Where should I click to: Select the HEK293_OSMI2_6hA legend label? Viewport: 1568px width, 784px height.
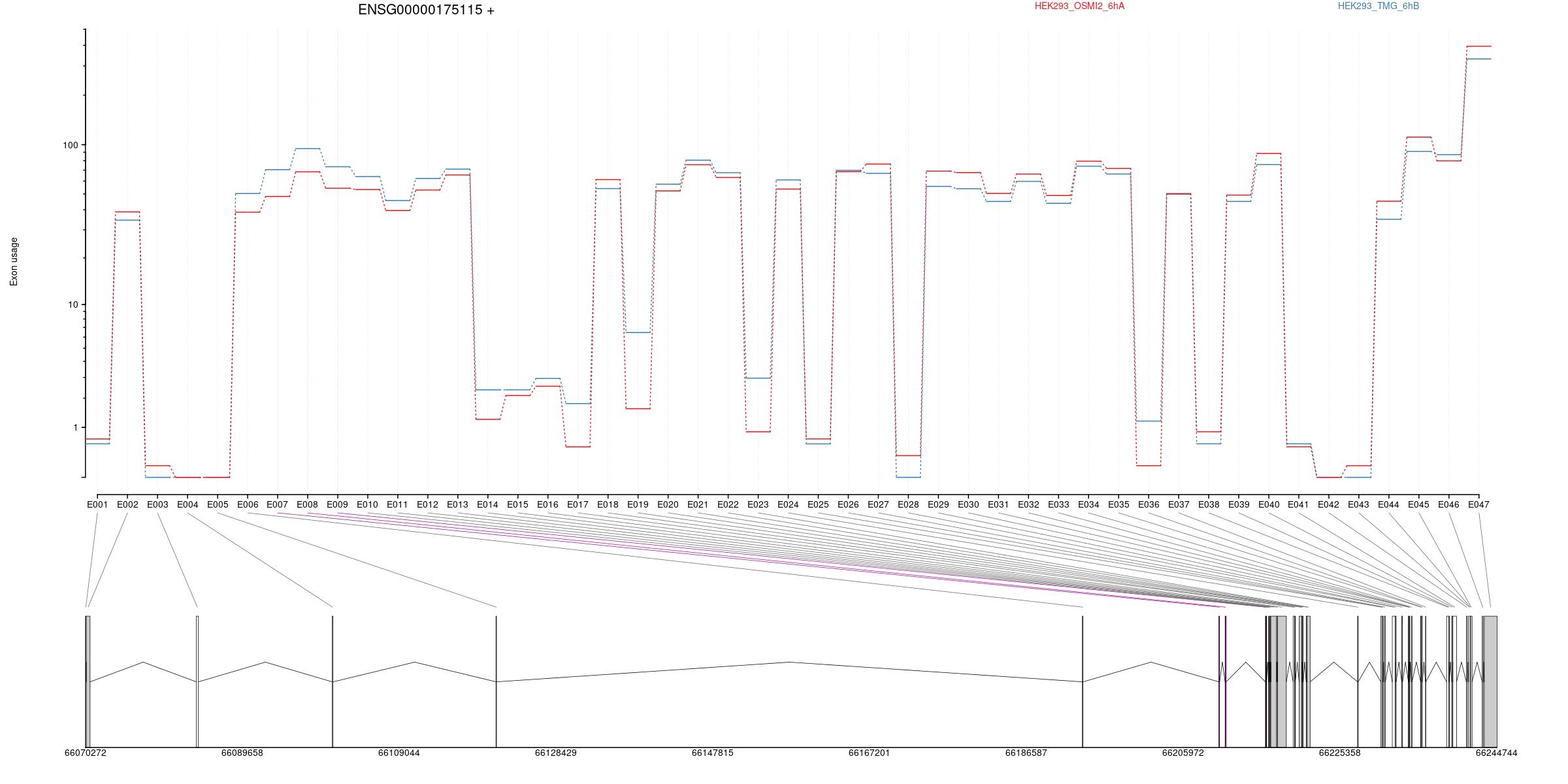[x=1079, y=6]
